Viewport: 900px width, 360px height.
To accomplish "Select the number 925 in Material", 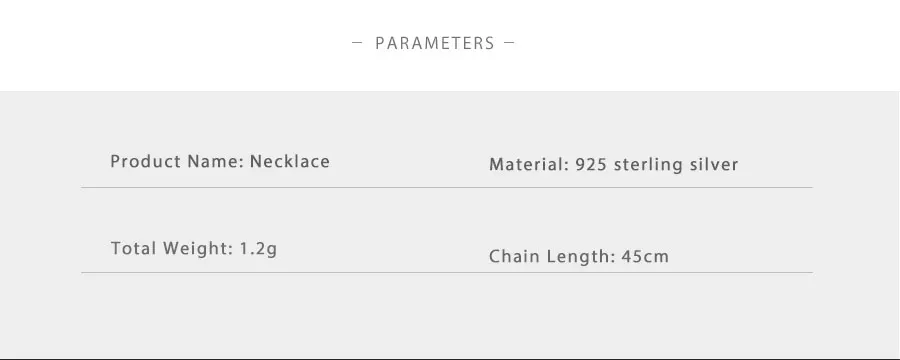I will [x=591, y=165].
